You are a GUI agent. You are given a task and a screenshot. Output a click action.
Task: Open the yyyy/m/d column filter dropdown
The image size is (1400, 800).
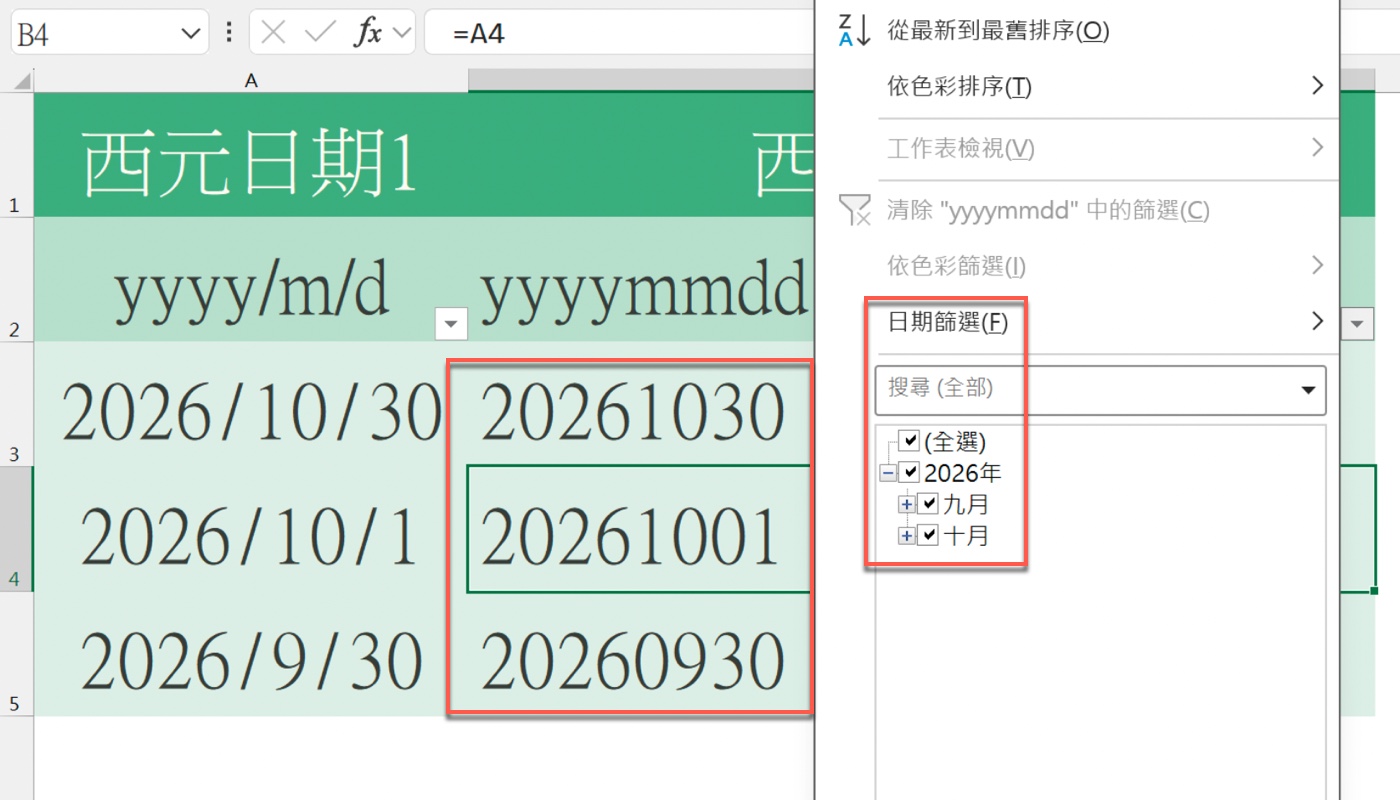tap(451, 323)
